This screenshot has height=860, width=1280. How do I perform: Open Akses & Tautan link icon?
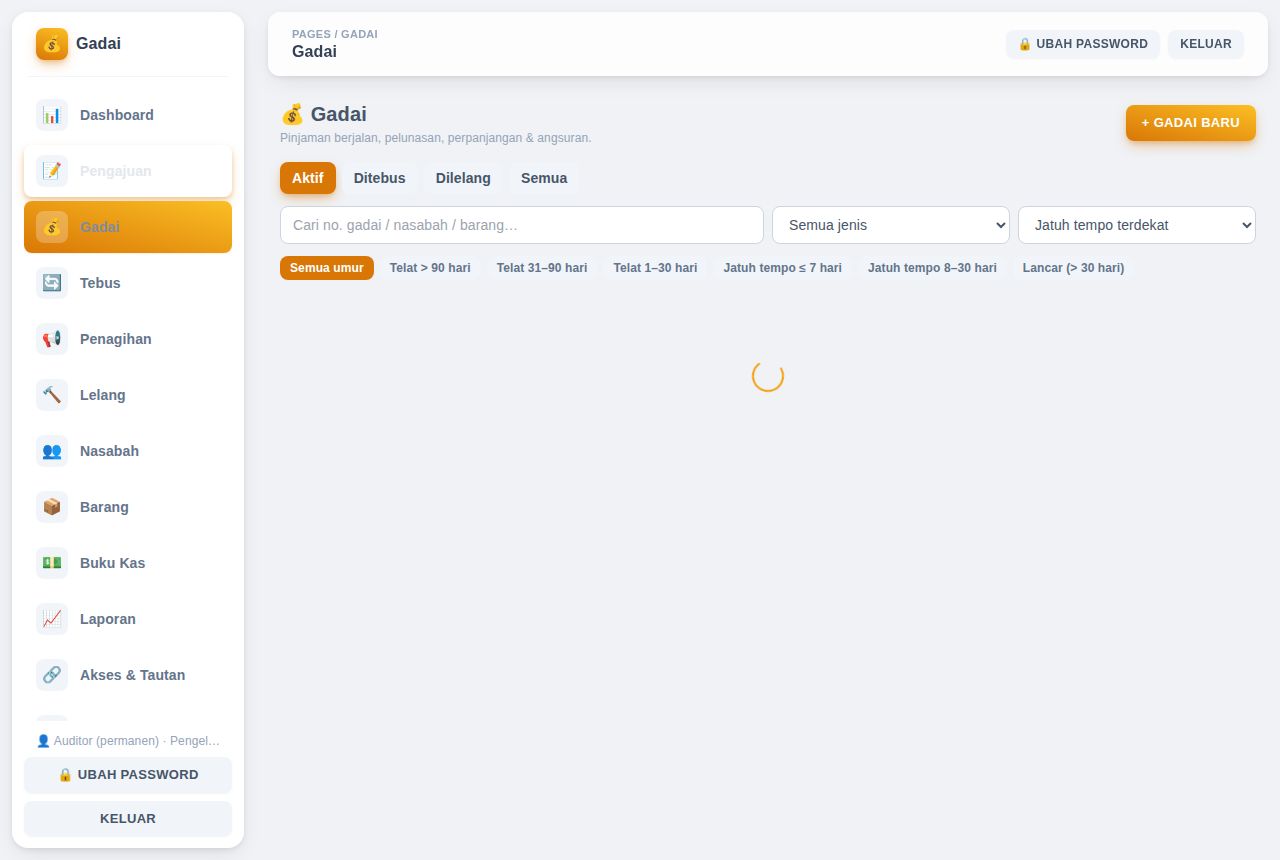(52, 675)
